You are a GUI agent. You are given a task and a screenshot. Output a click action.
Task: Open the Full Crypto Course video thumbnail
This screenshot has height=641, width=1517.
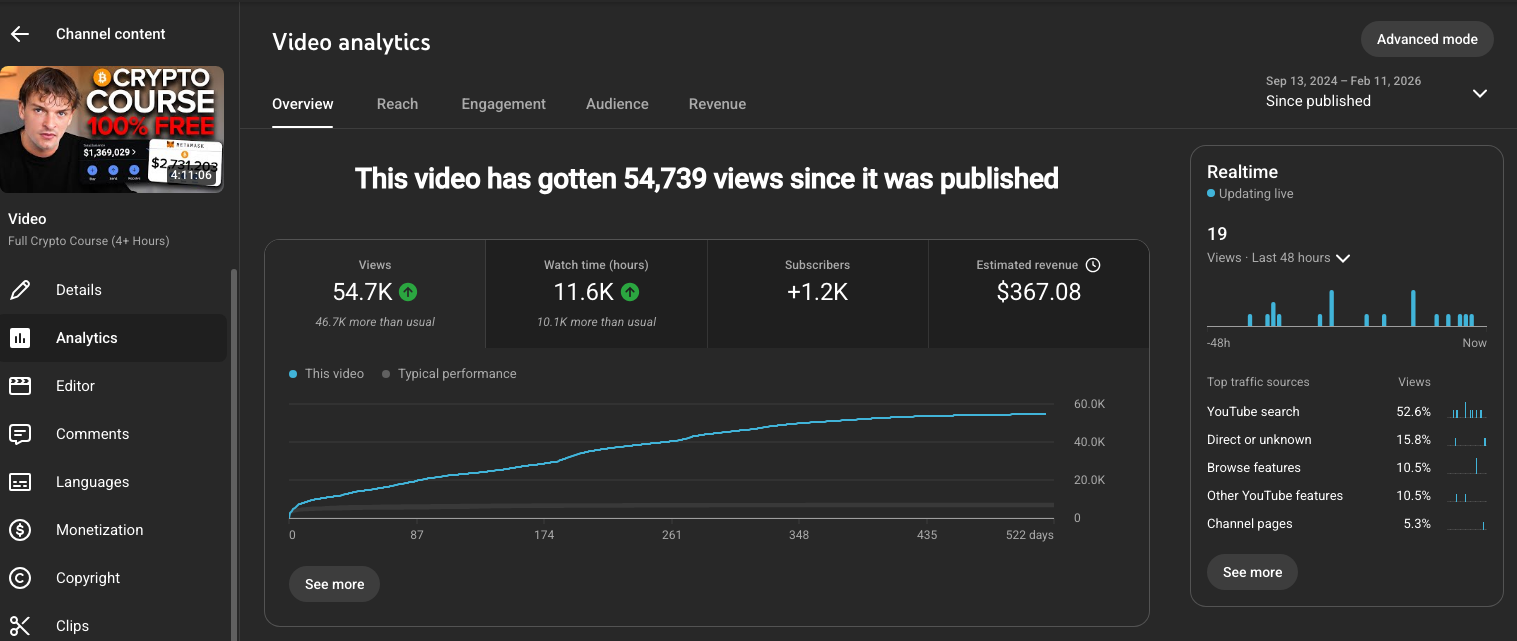tap(112, 130)
